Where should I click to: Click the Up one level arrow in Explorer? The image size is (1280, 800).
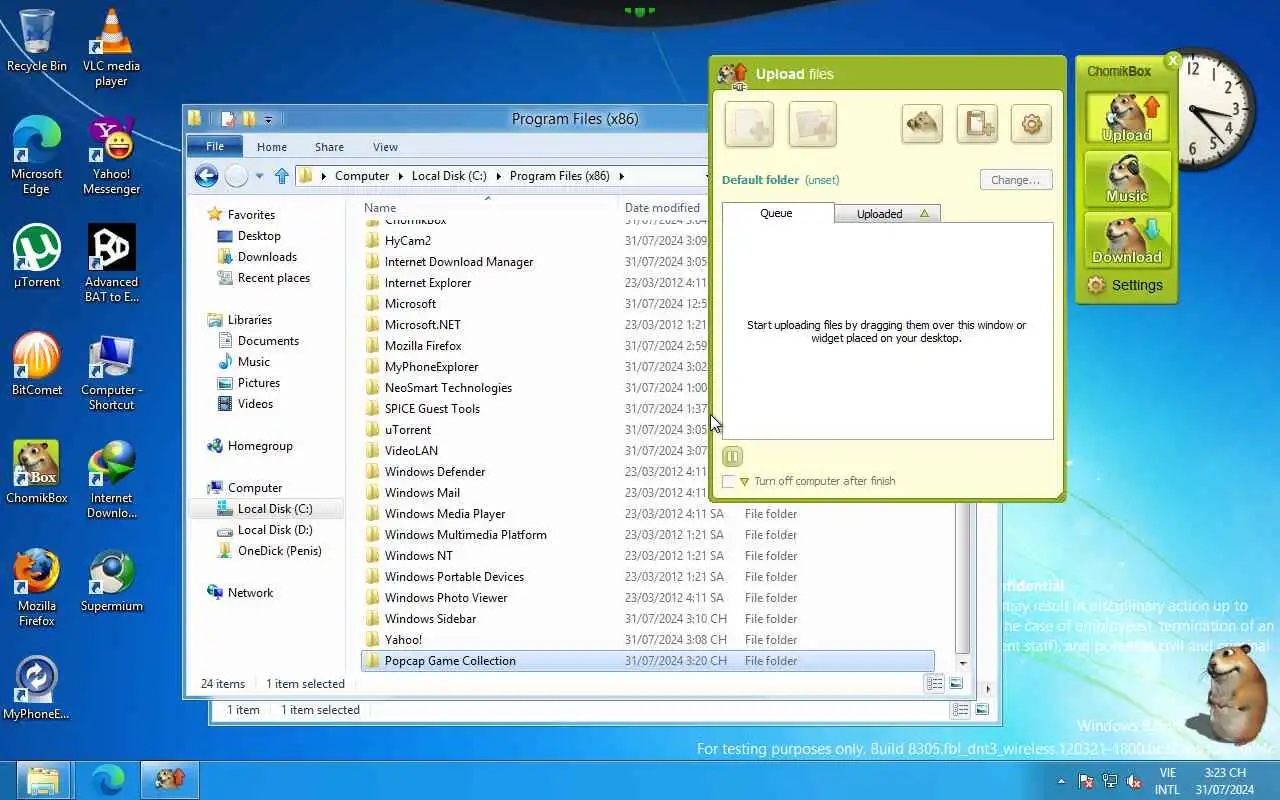coord(281,176)
